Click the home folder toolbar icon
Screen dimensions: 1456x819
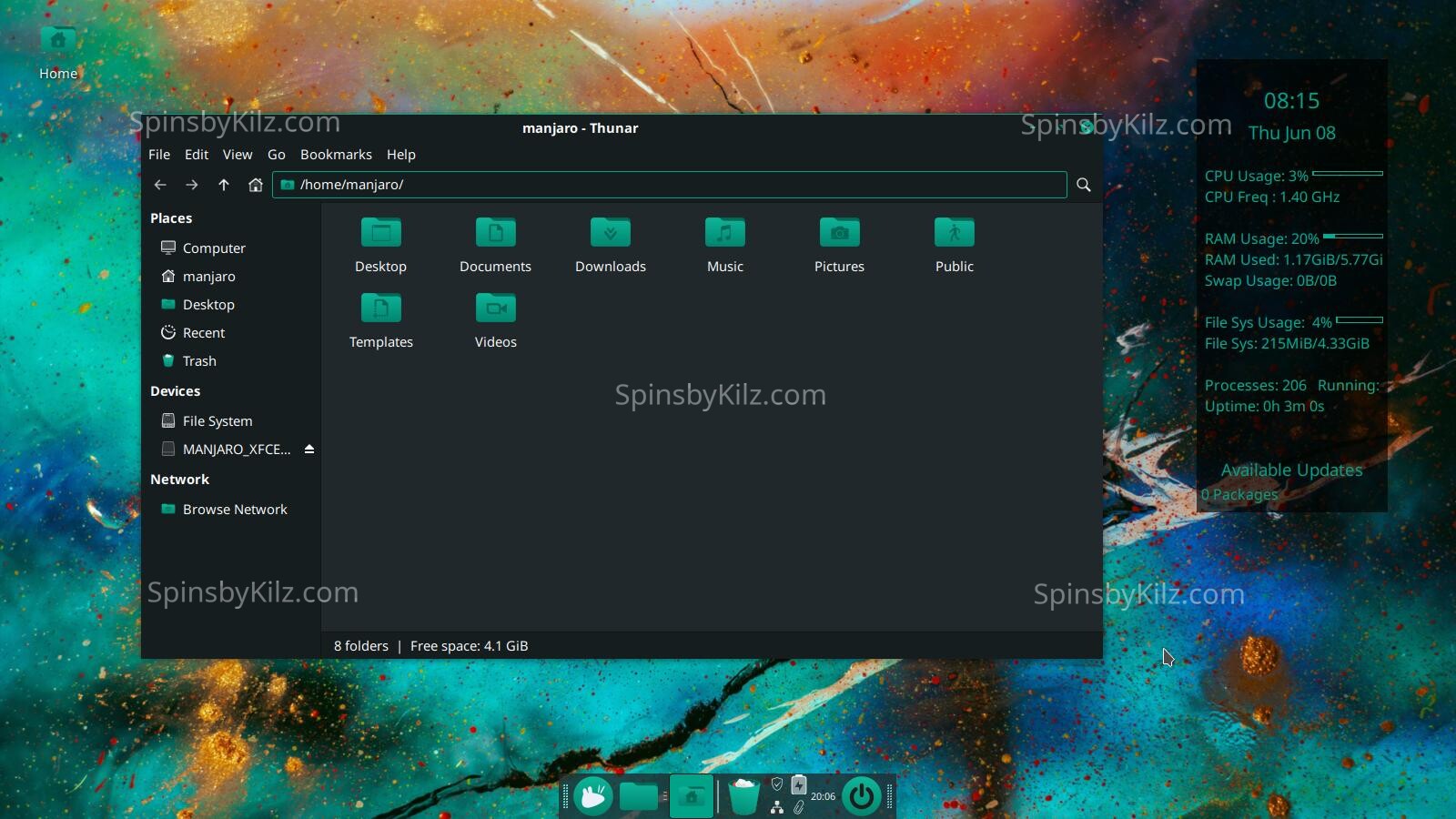[256, 185]
